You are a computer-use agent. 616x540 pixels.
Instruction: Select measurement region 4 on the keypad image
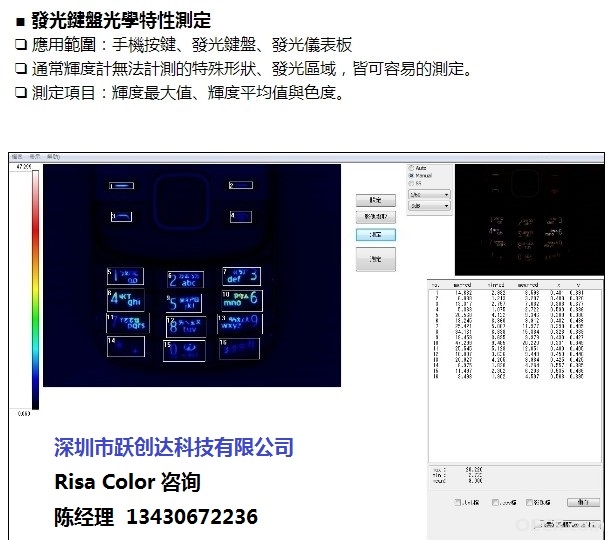241,217
